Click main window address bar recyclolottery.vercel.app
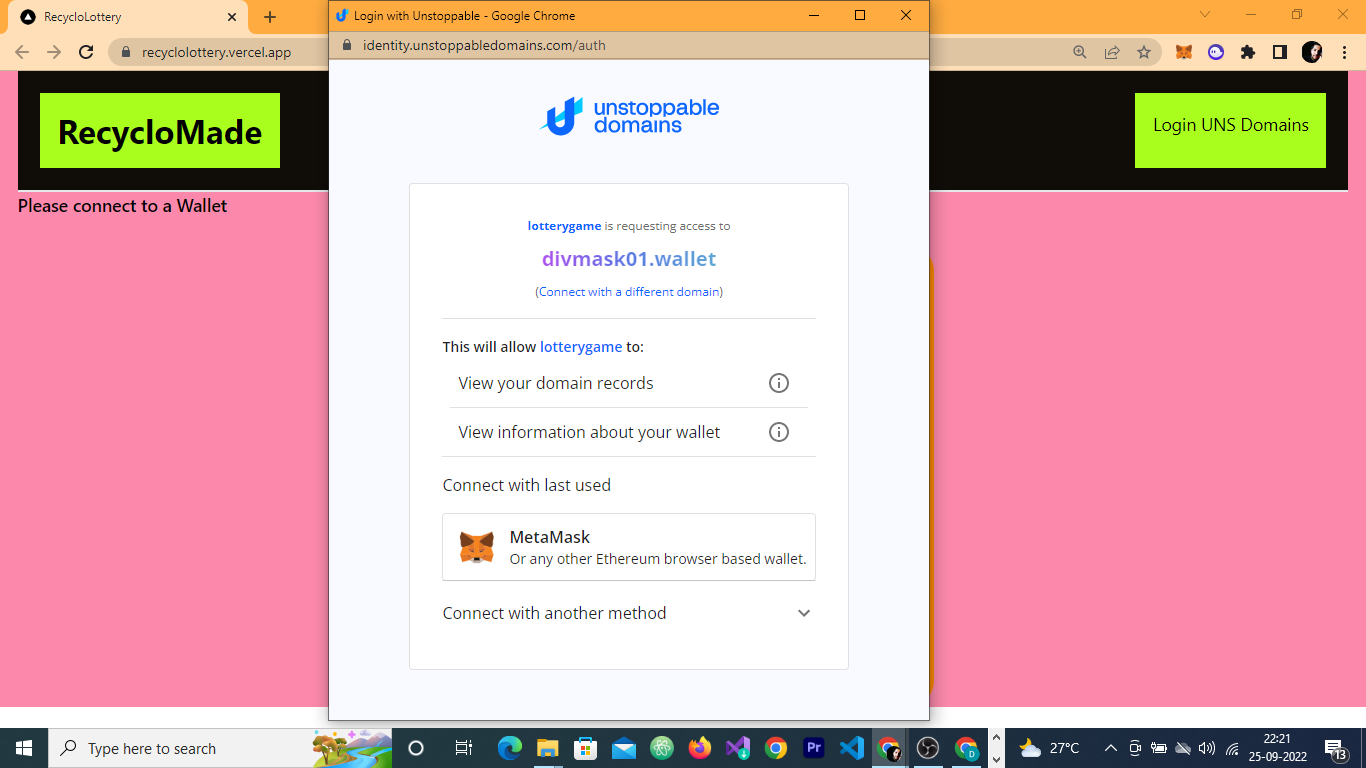This screenshot has height=768, width=1366. pos(217,52)
